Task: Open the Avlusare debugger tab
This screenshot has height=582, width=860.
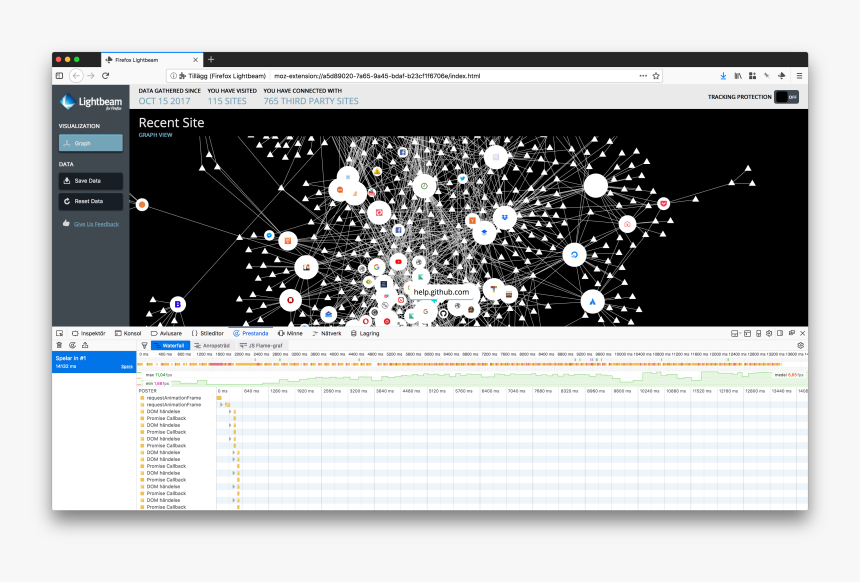Action: pyautogui.click(x=166, y=333)
